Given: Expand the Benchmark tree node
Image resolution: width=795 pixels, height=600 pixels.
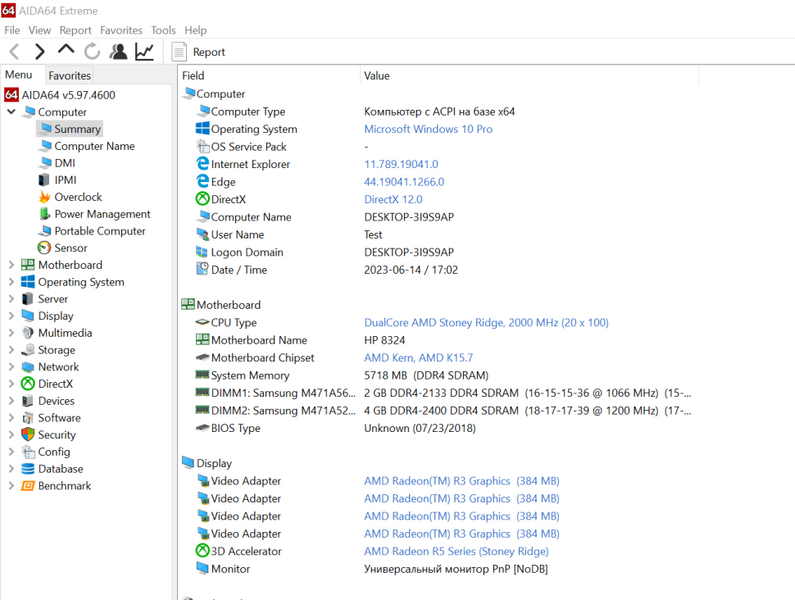Looking at the screenshot, I should click(11, 486).
